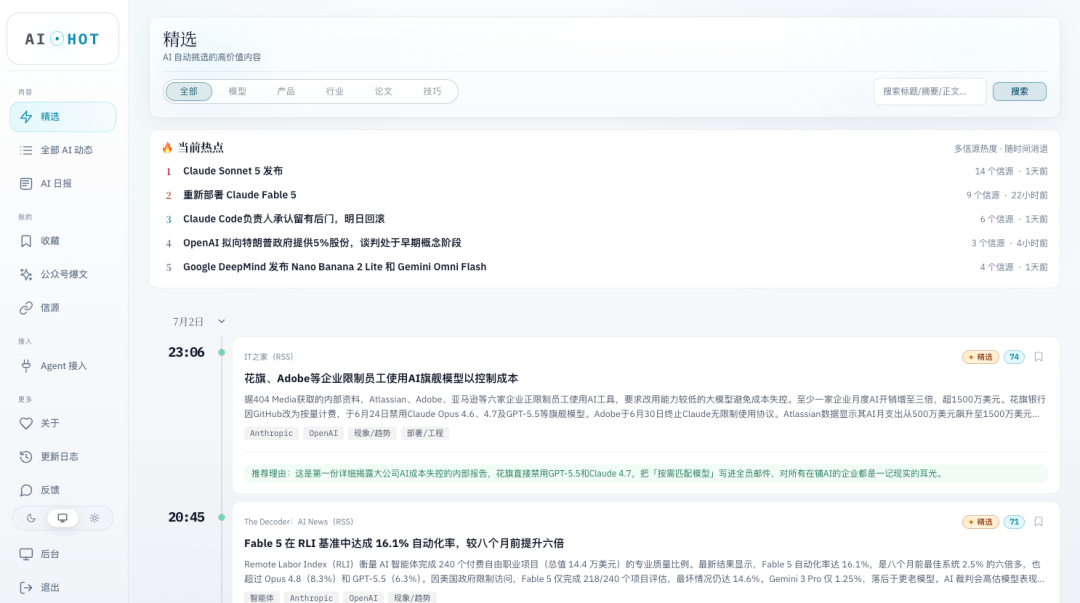The width and height of the screenshot is (1080, 603).
Task: Click the 部署/工程 tag
Action: click(x=425, y=433)
